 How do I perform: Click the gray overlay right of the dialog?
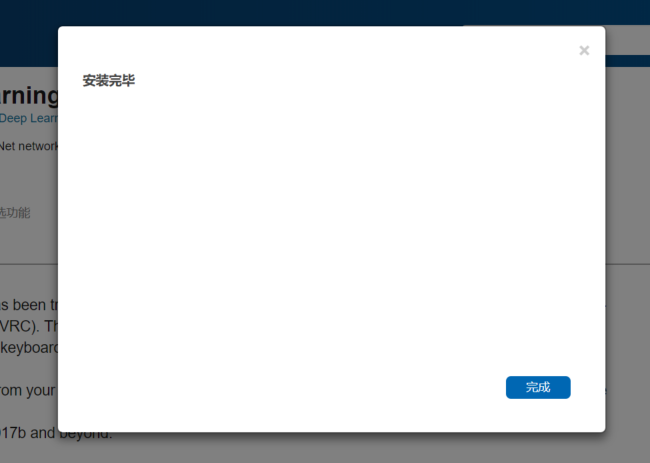[x=628, y=166]
